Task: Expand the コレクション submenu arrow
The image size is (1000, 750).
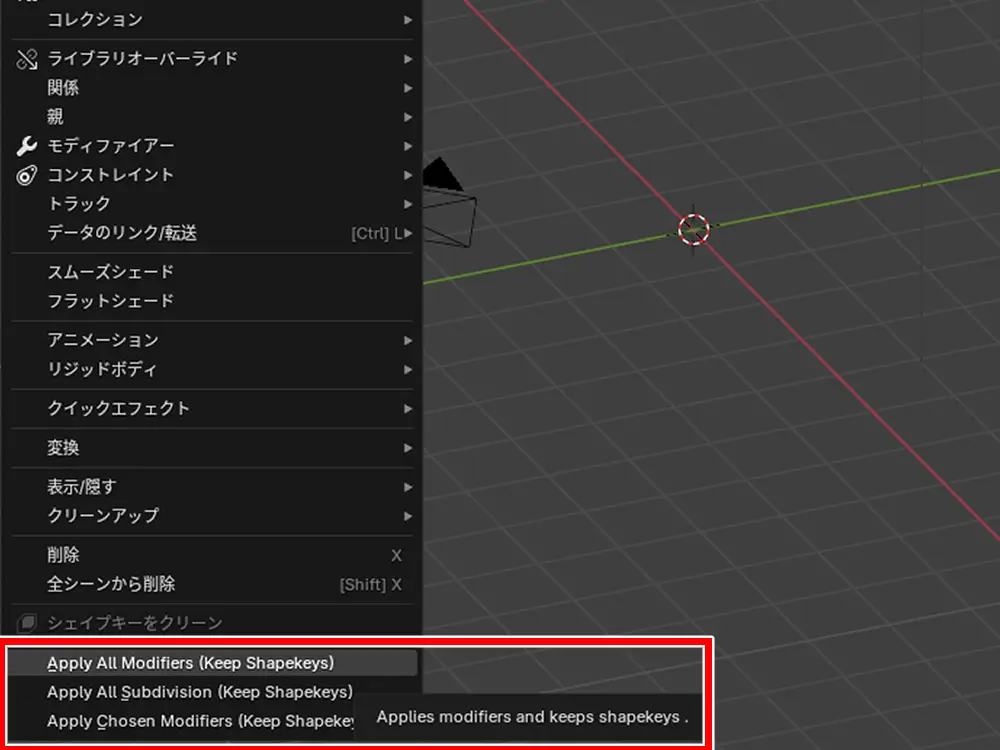Action: point(407,20)
